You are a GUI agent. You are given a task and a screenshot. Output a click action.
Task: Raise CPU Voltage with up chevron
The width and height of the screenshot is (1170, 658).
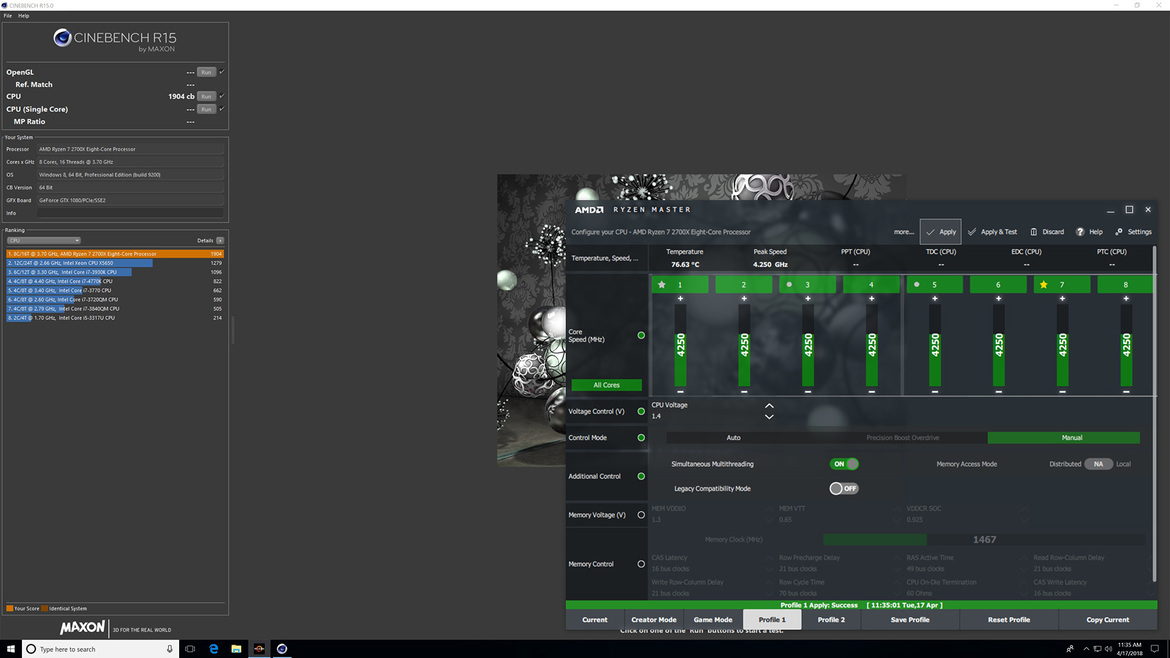tap(769, 406)
